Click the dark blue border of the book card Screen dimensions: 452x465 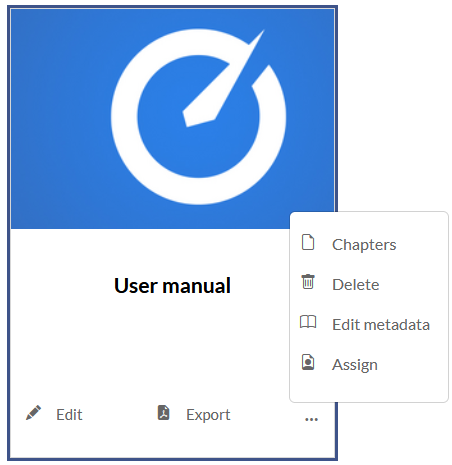pyautogui.click(x=9, y=233)
